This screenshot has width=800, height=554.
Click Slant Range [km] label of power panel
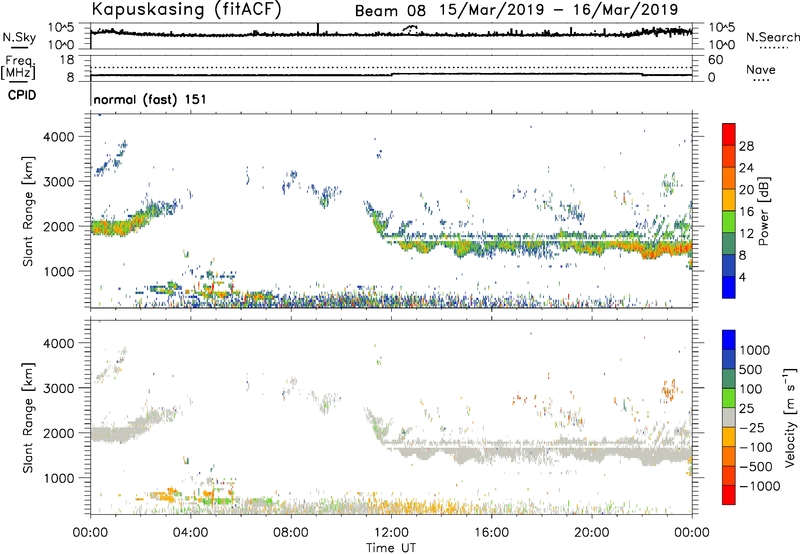coord(28,211)
